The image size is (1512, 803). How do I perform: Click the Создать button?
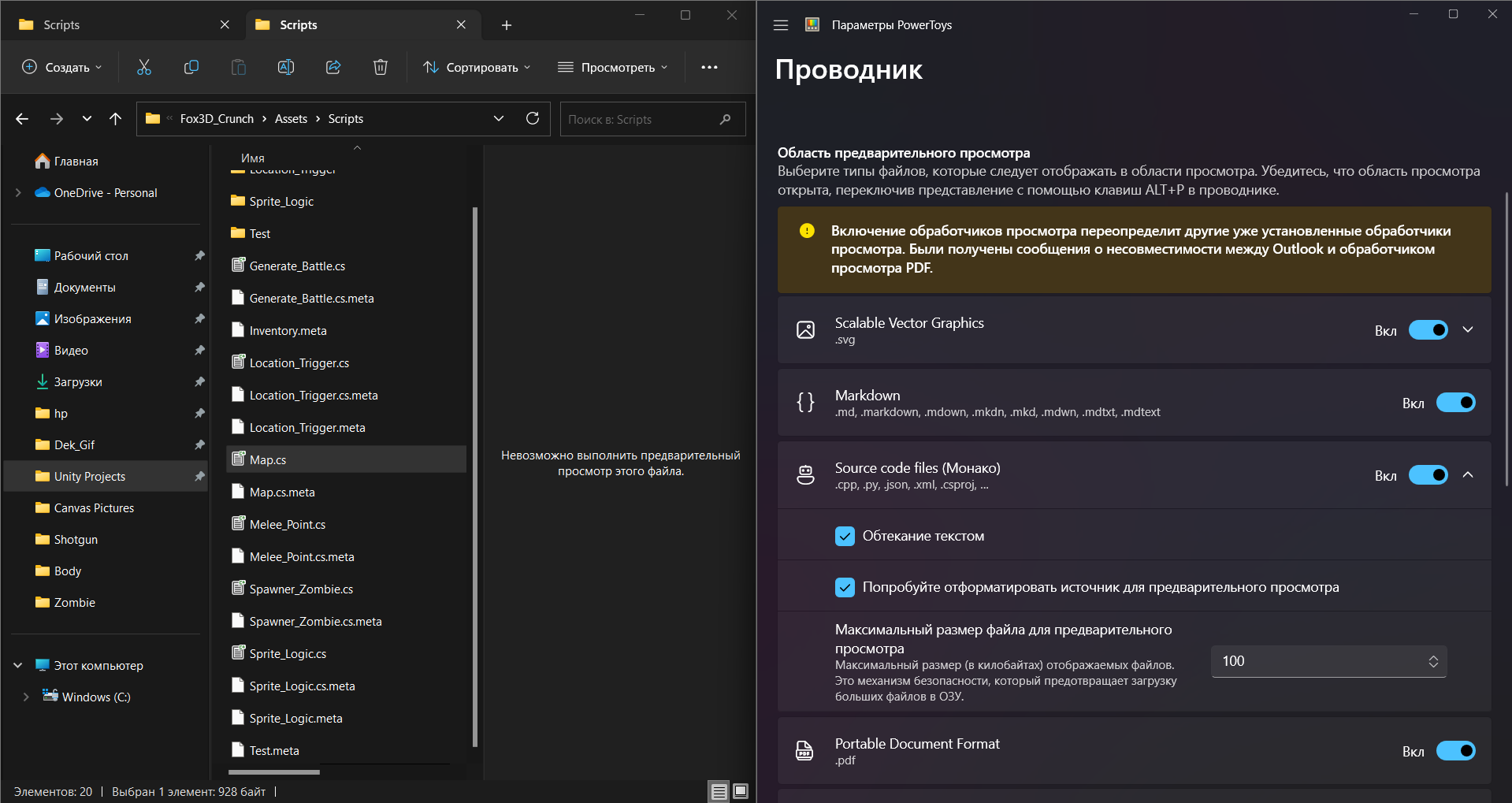(x=61, y=67)
